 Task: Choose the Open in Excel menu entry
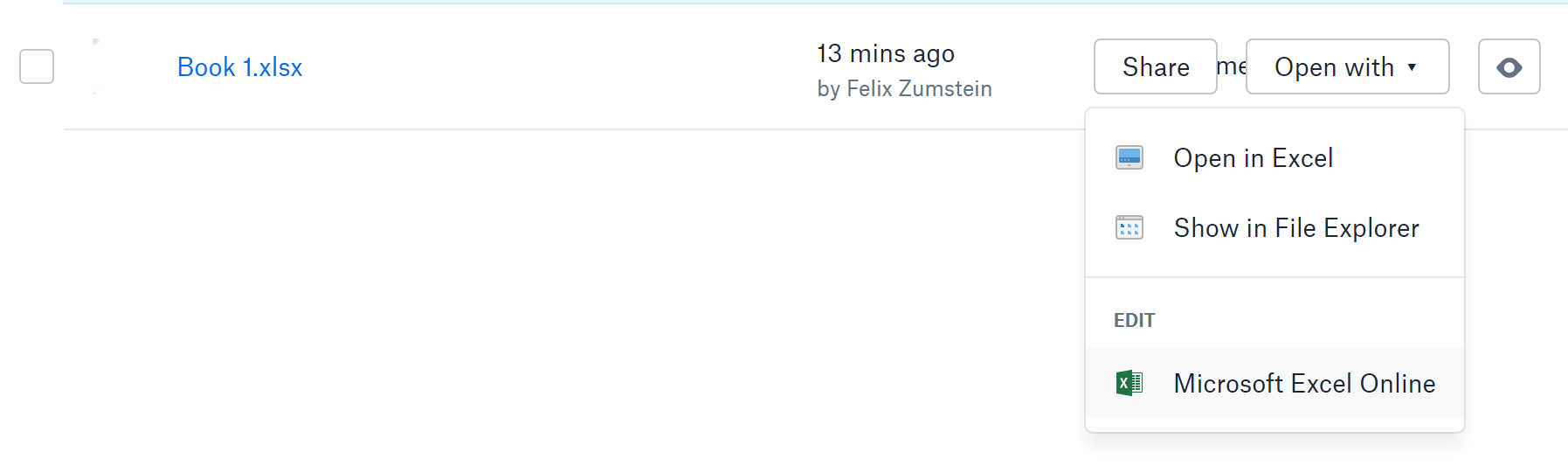[x=1253, y=158]
